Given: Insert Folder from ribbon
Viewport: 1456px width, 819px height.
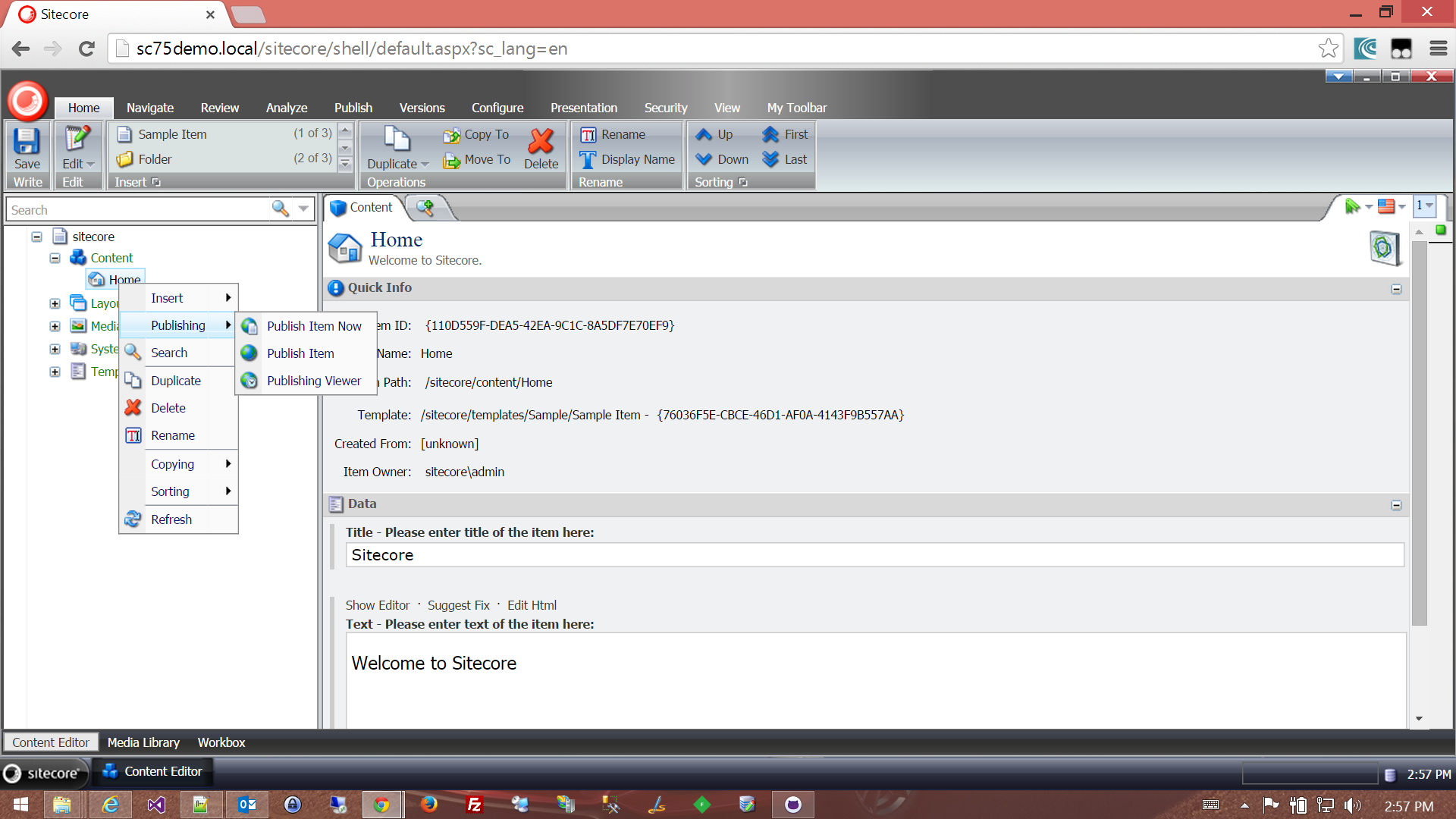Looking at the screenshot, I should (144, 159).
